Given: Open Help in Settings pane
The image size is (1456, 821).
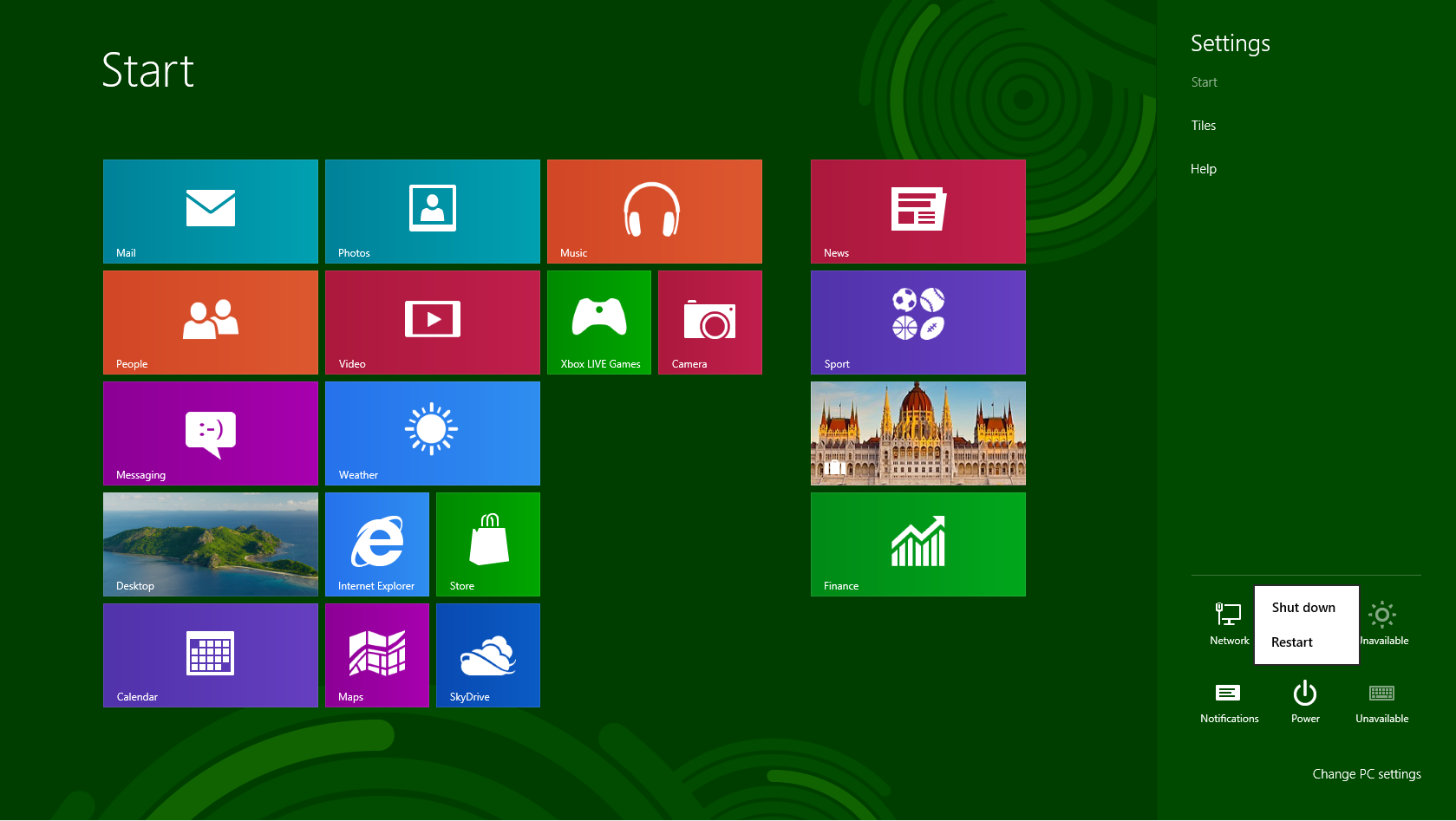Looking at the screenshot, I should pos(1204,169).
